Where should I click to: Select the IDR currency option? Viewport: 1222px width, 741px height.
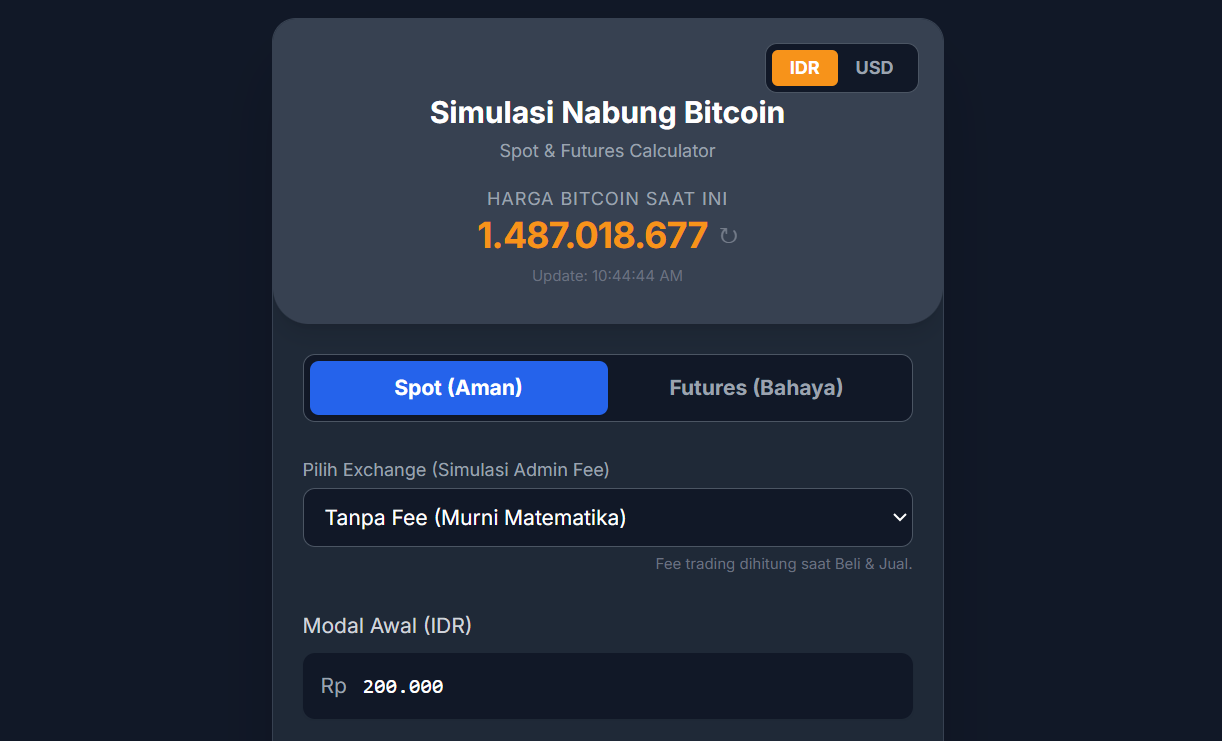[804, 68]
